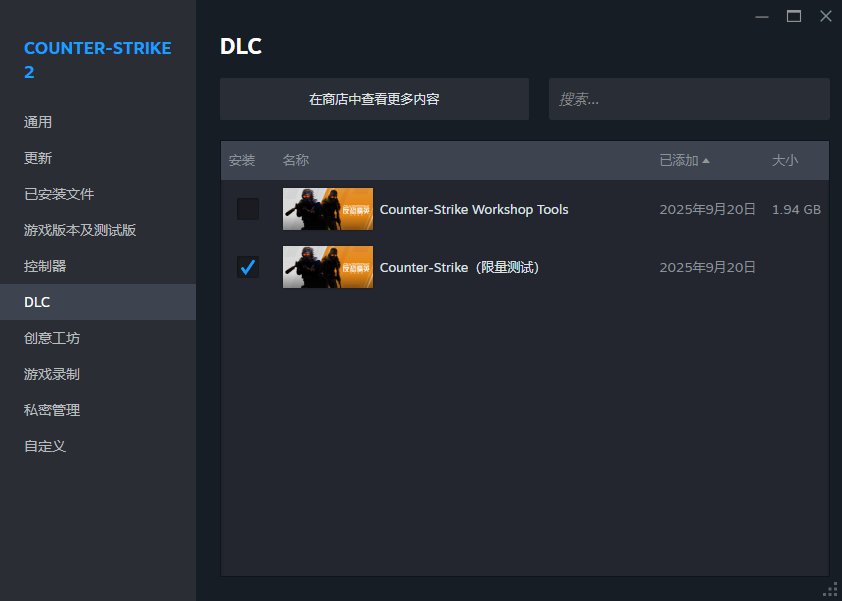The width and height of the screenshot is (842, 601).
Task: Click the Counter-Strike (限量测试) thumbnail
Action: tap(328, 267)
